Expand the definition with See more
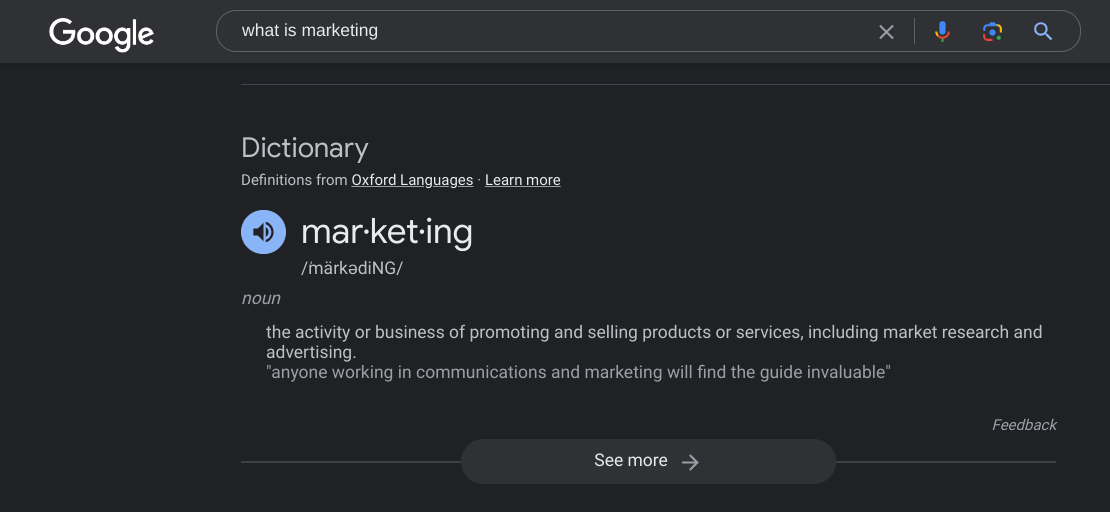Image resolution: width=1110 pixels, height=512 pixels. pyautogui.click(x=630, y=461)
